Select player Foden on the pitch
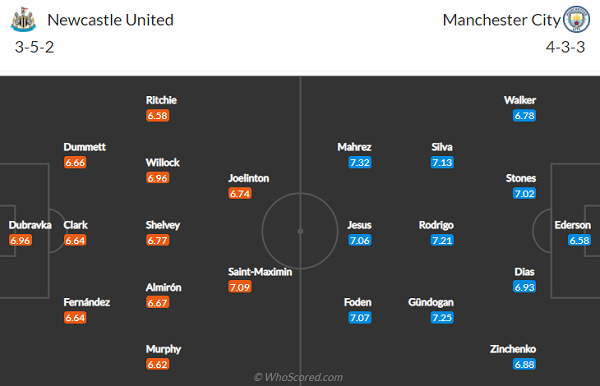 (x=357, y=302)
